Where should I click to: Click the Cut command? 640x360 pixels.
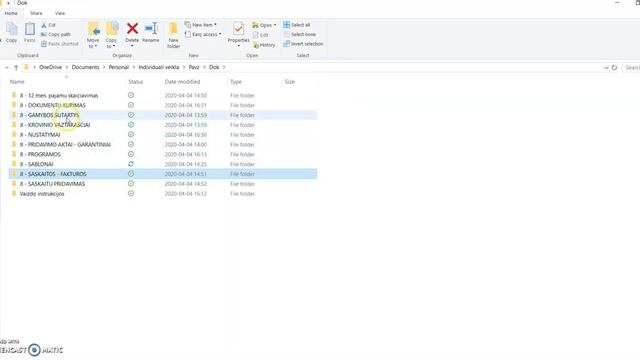click(x=48, y=25)
